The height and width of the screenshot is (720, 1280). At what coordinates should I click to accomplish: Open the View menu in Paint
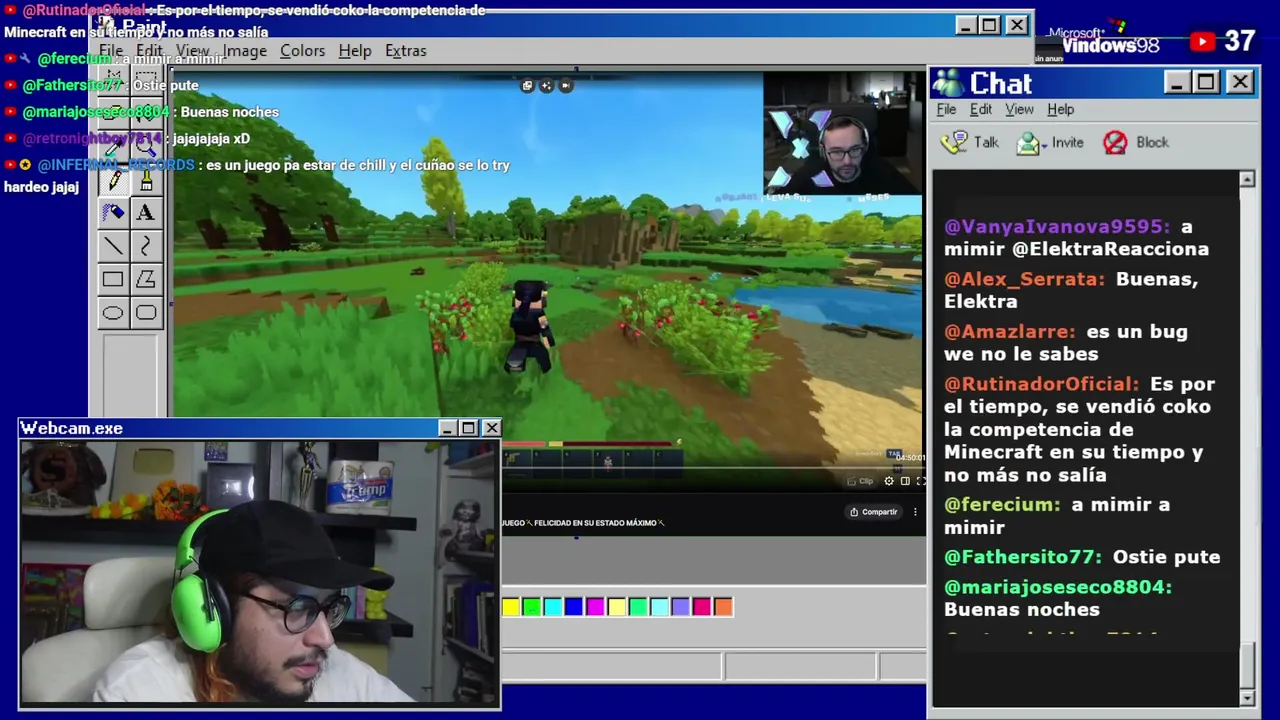tap(193, 50)
